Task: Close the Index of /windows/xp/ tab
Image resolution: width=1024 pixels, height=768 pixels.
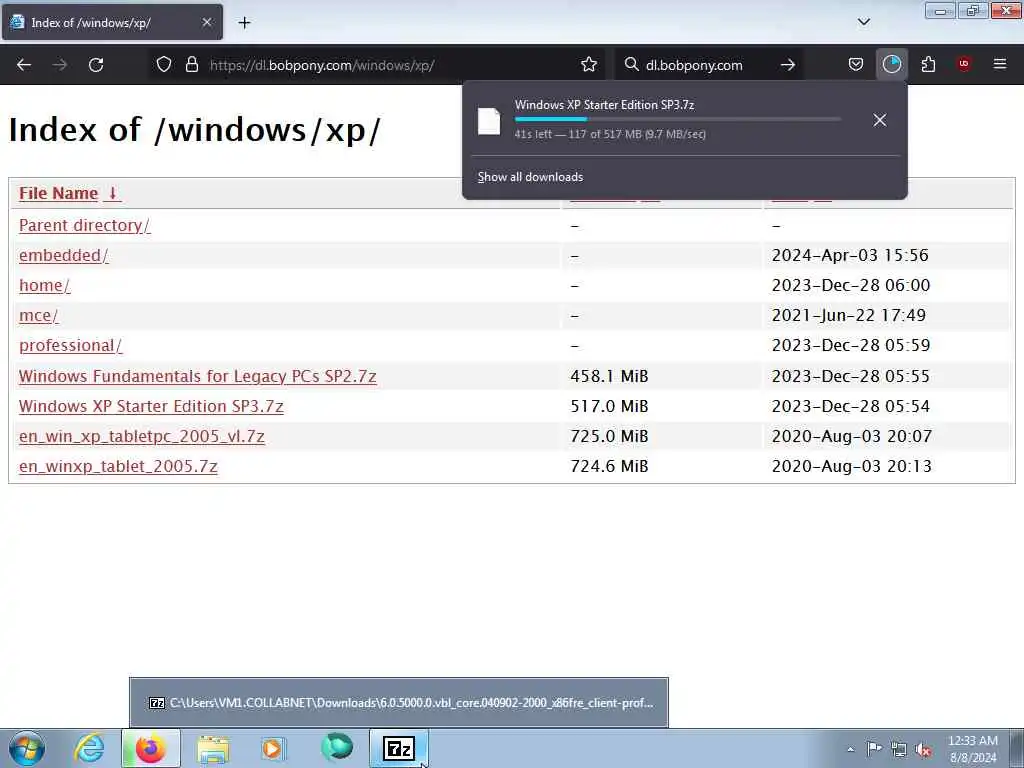Action: 206,22
